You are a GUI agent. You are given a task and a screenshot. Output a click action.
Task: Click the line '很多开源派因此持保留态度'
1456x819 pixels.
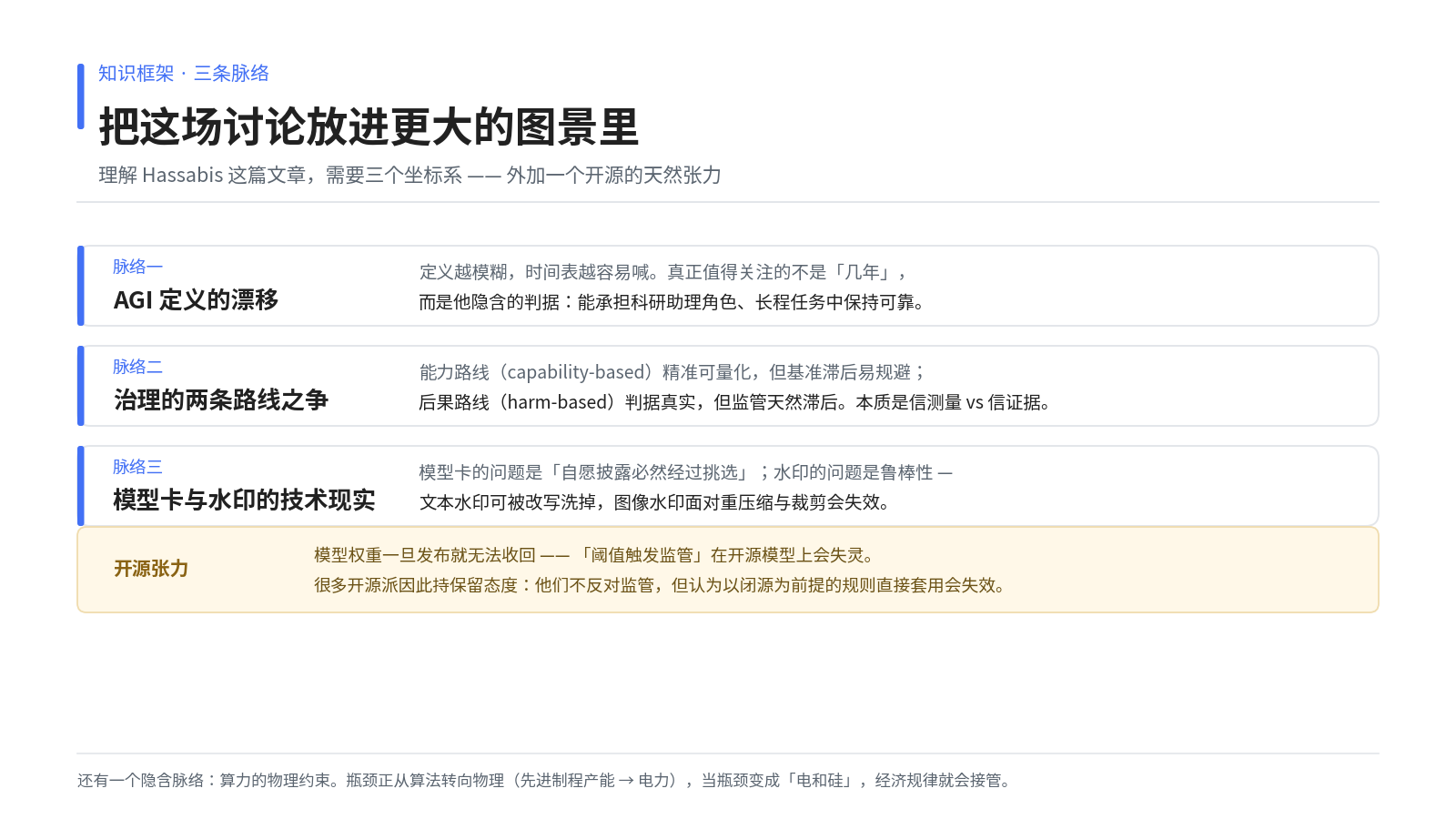pos(662,585)
